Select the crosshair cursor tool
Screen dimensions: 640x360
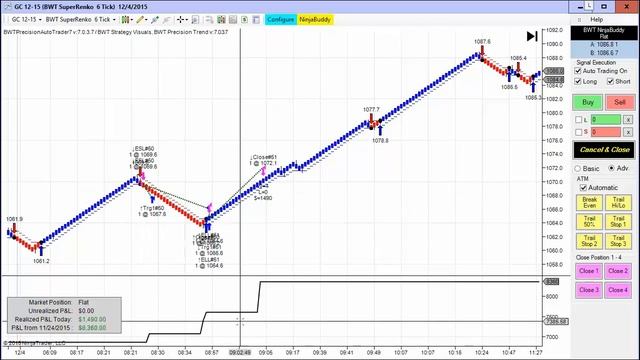(180, 20)
